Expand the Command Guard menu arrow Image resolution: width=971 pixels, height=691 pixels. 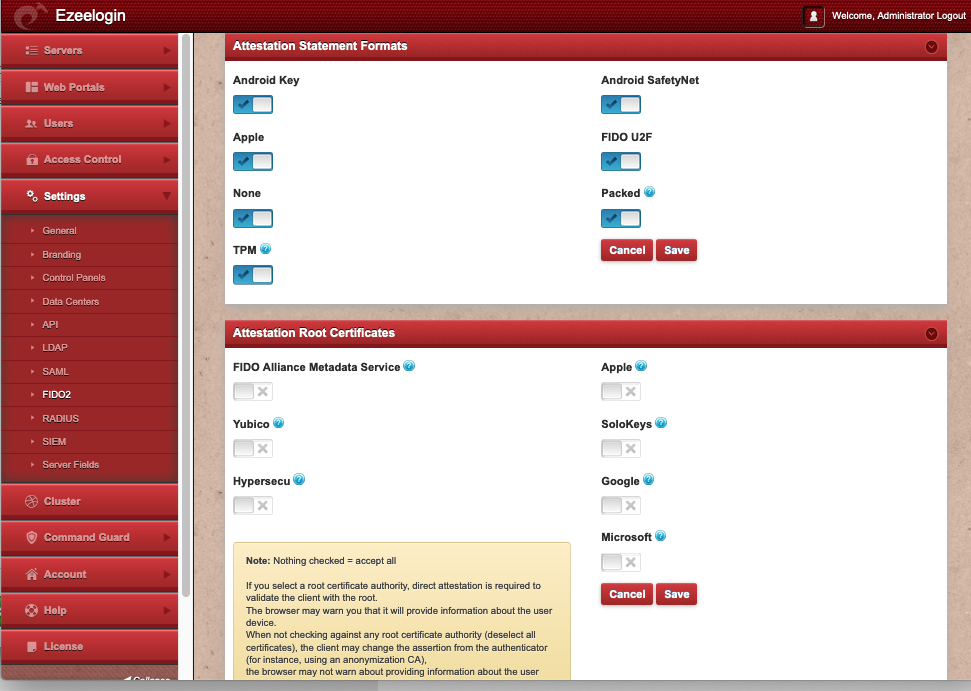tap(167, 537)
